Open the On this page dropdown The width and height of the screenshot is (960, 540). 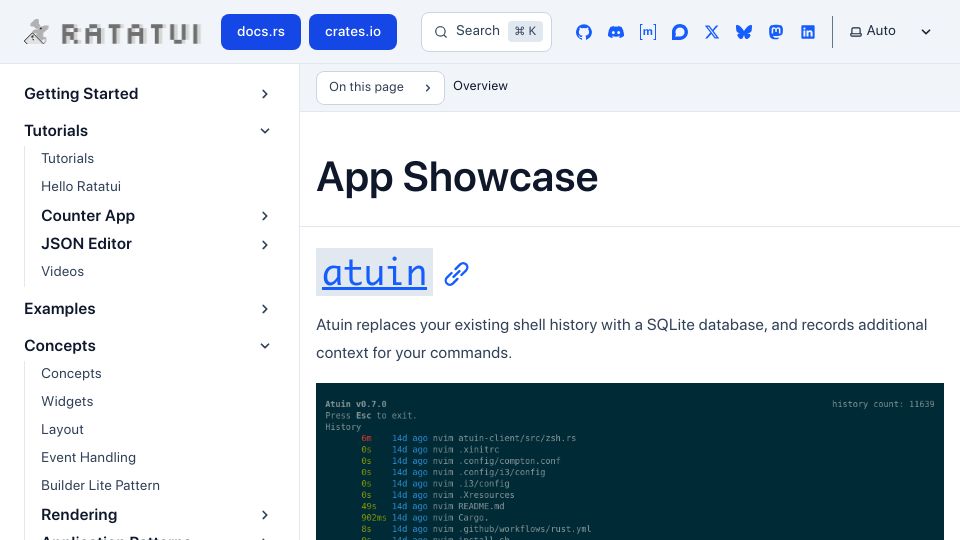click(380, 88)
